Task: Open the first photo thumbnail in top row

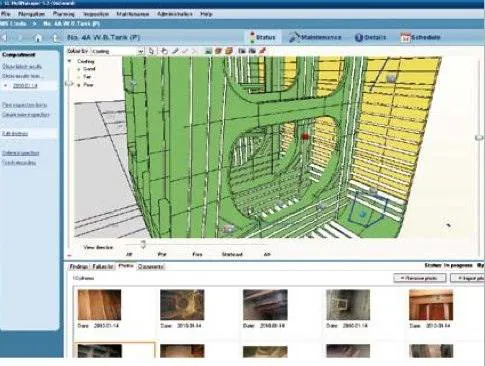Action: 99,305
